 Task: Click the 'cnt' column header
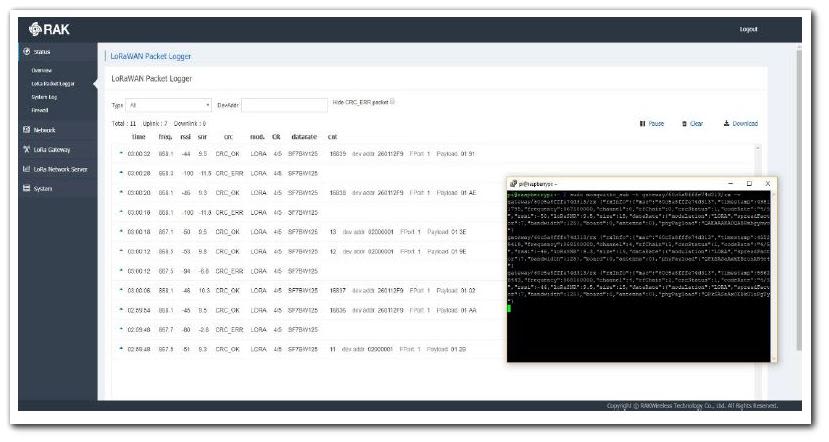coord(333,136)
